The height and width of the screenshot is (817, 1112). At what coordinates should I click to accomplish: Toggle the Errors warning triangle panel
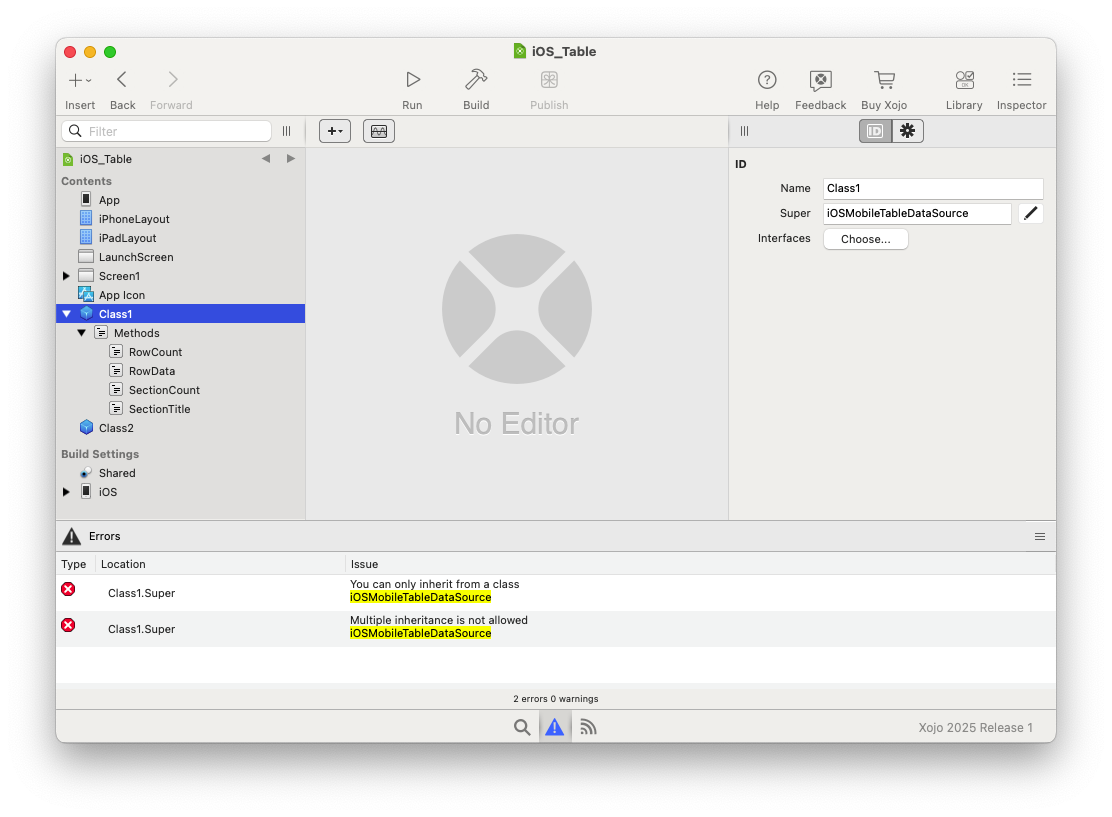click(x=555, y=727)
